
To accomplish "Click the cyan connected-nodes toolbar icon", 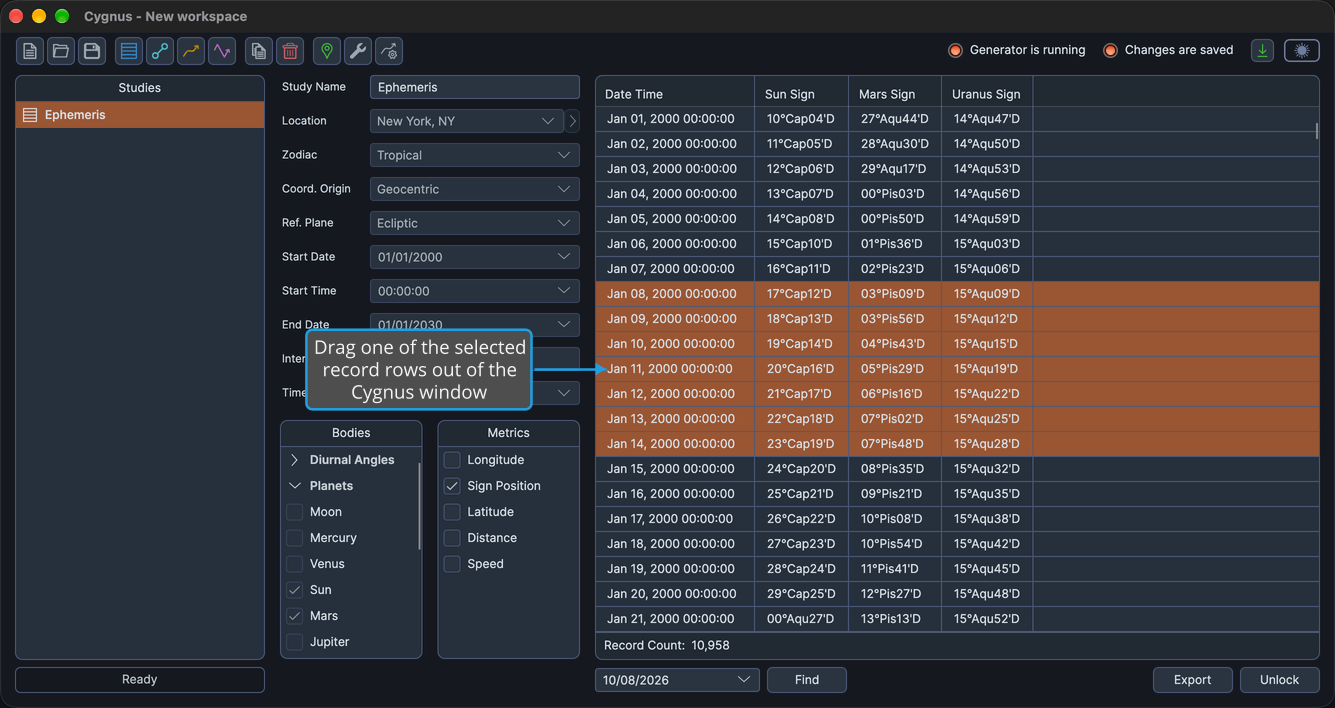I will [160, 51].
